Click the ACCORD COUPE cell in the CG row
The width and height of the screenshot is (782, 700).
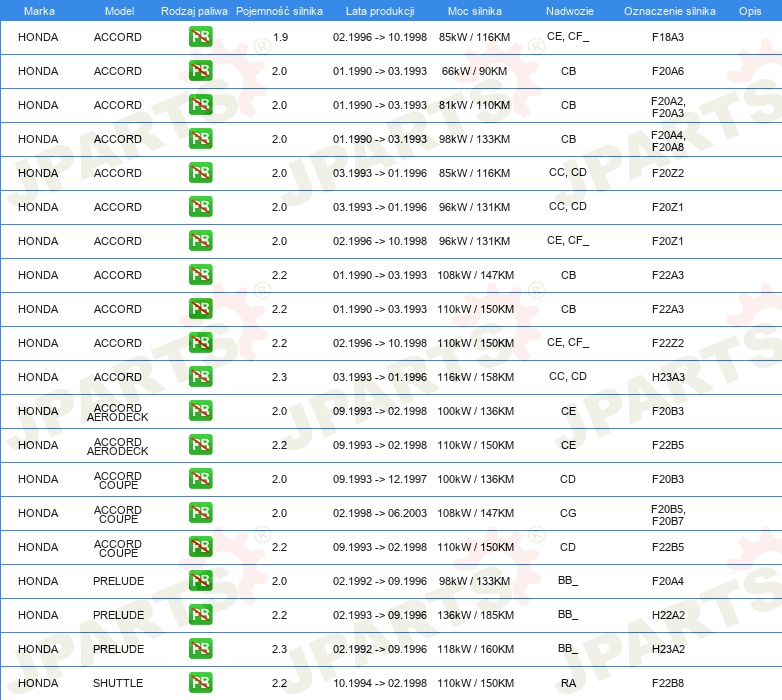[x=118, y=514]
